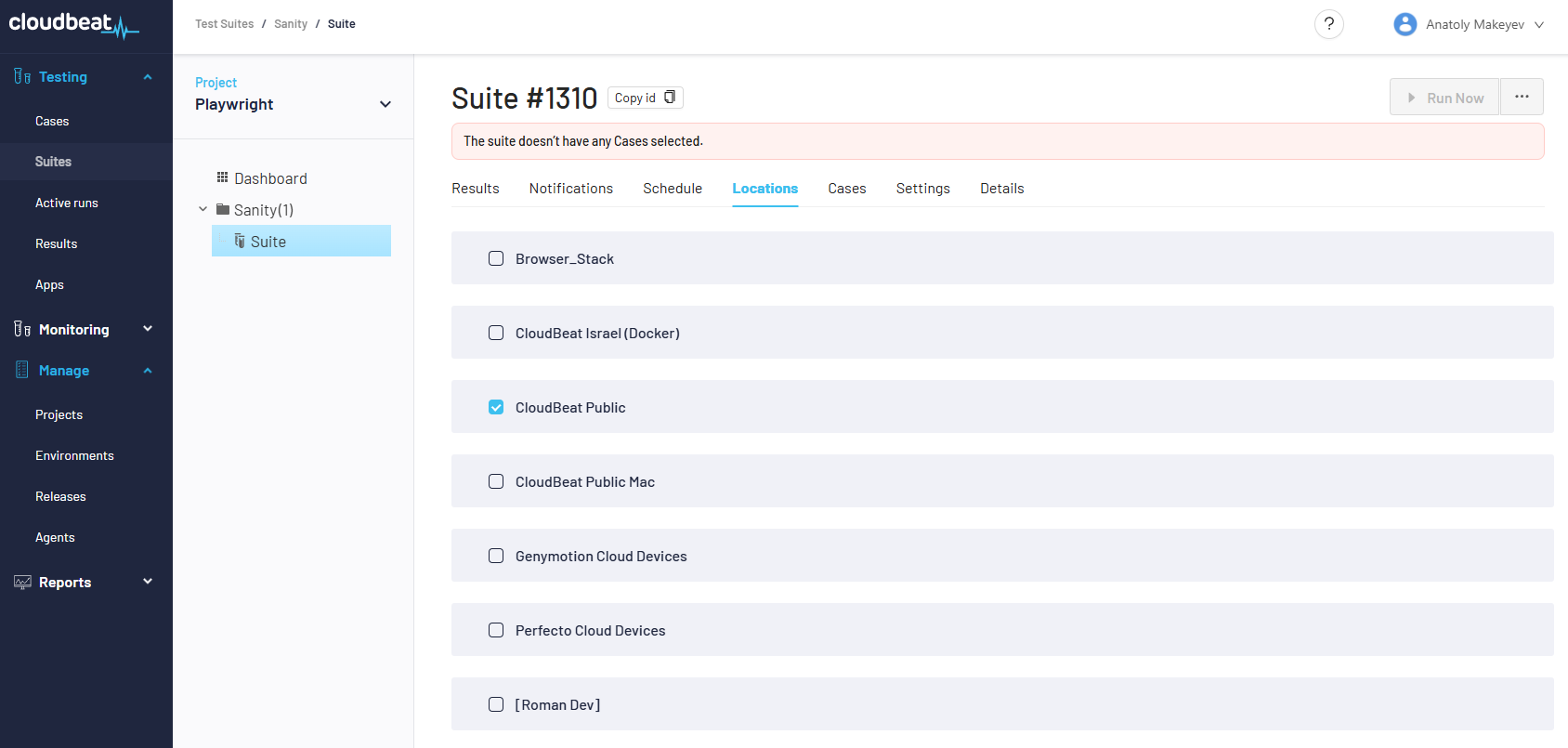Click the Monitoring section icon
Screen dimensions: 1568x748
(22, 329)
